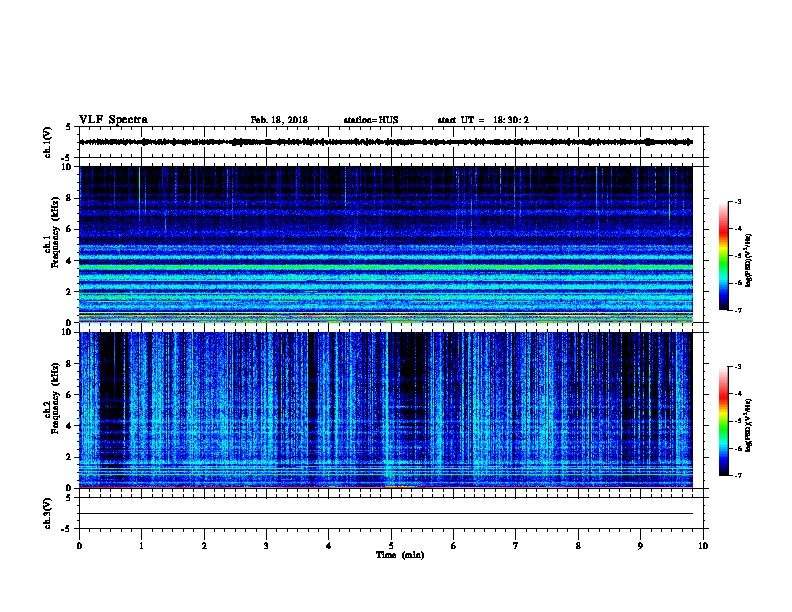Click the ch.1 color bar log(PSD) label
Viewport: 792px width, 612px height.
click(x=748, y=261)
